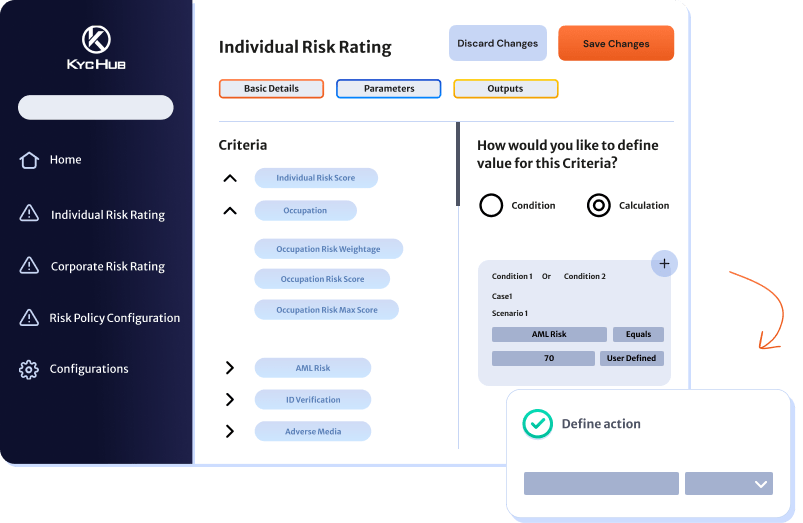Open Home in the sidebar

tap(66, 160)
